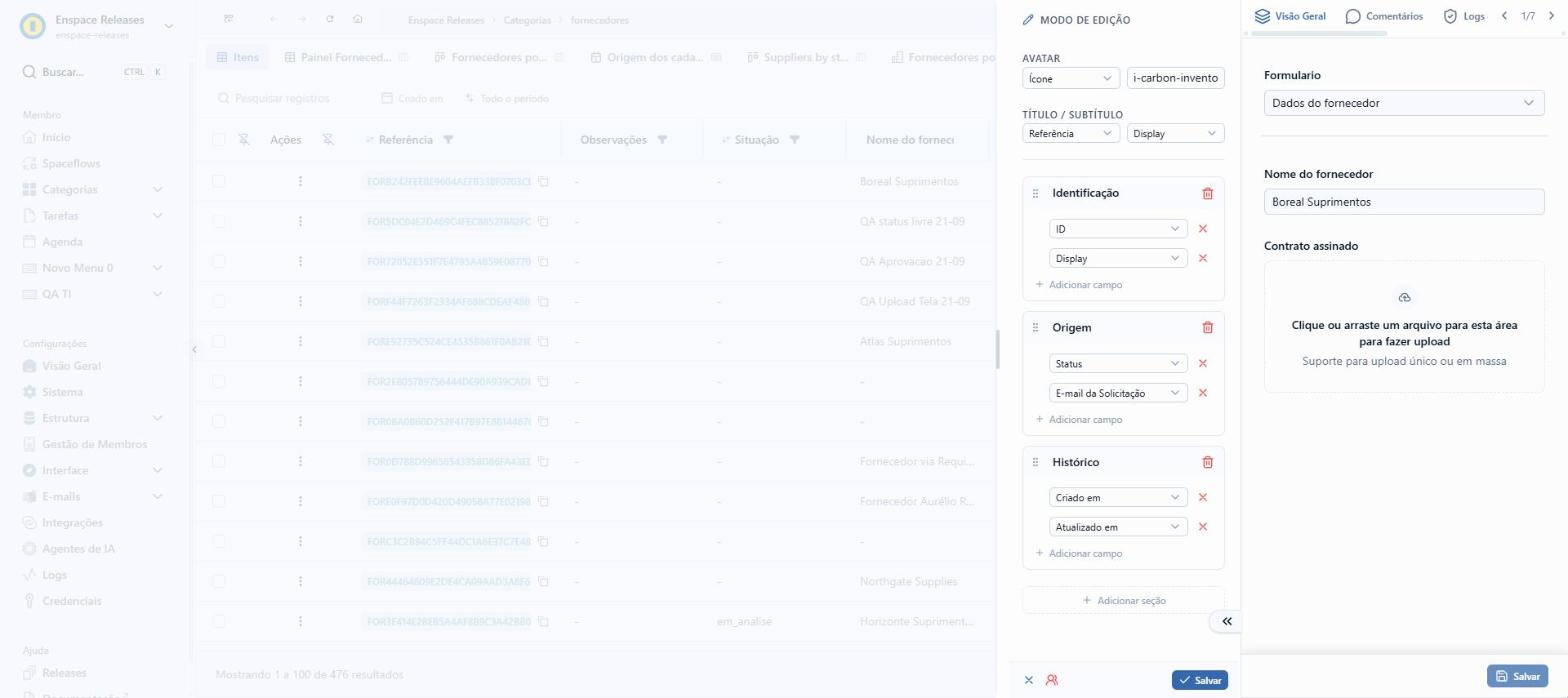Remove the Display field in Identificação

1203,258
